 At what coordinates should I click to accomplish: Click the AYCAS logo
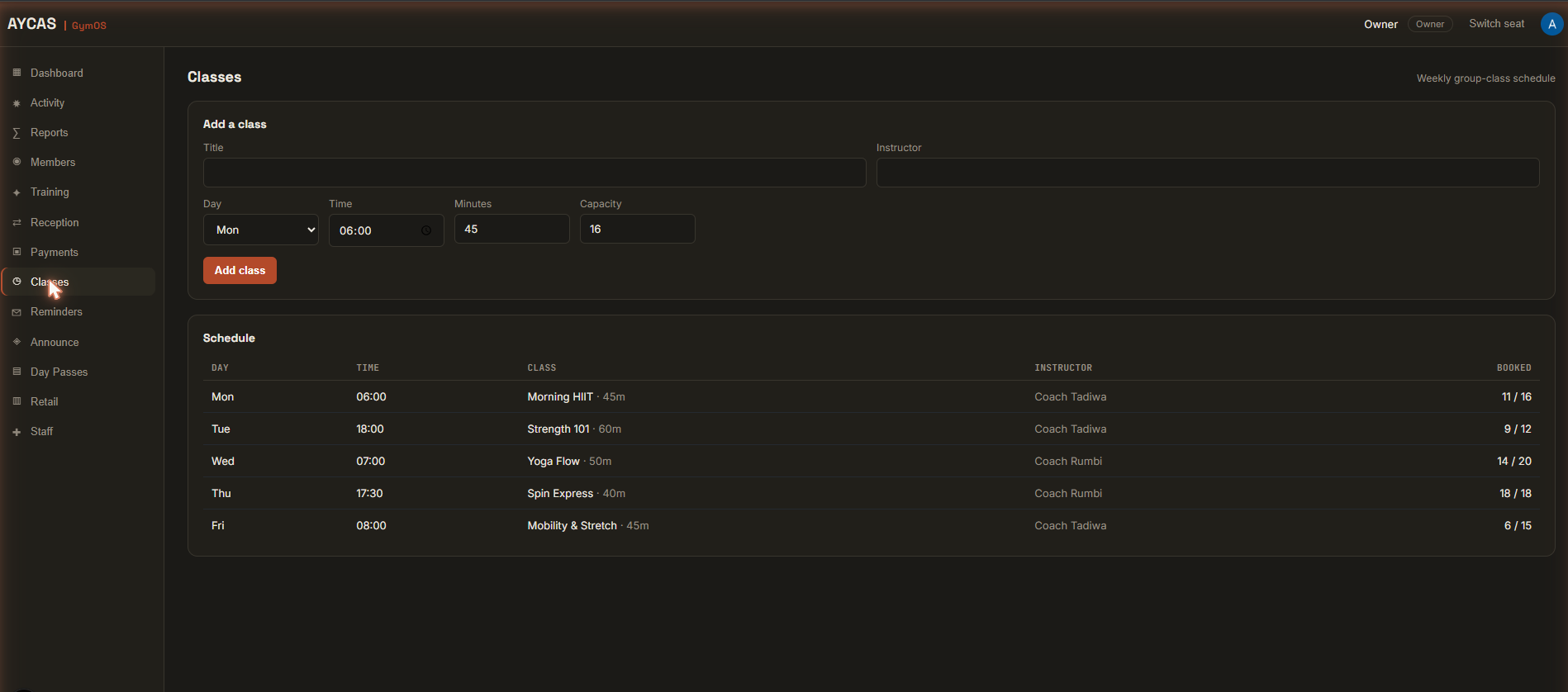(32, 24)
